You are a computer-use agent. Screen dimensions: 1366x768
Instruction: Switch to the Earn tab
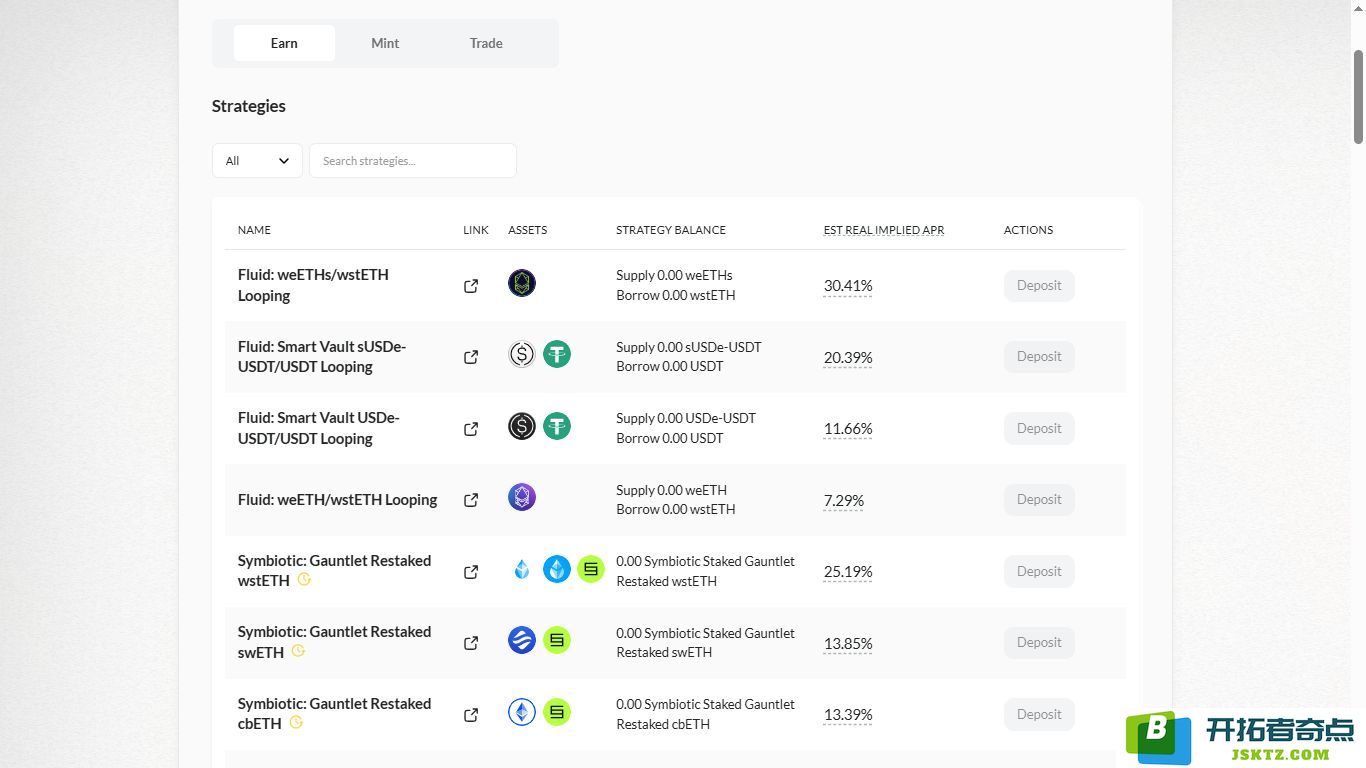click(x=284, y=43)
